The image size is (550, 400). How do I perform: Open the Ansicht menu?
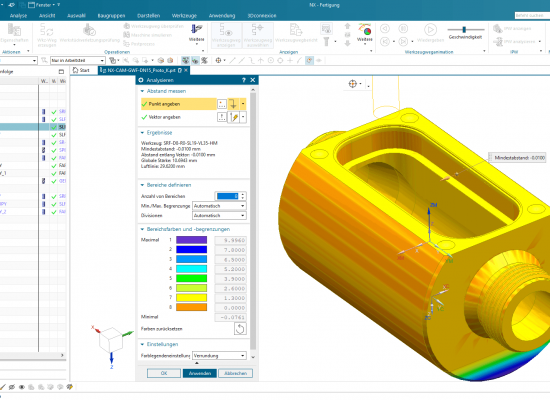[x=47, y=15]
